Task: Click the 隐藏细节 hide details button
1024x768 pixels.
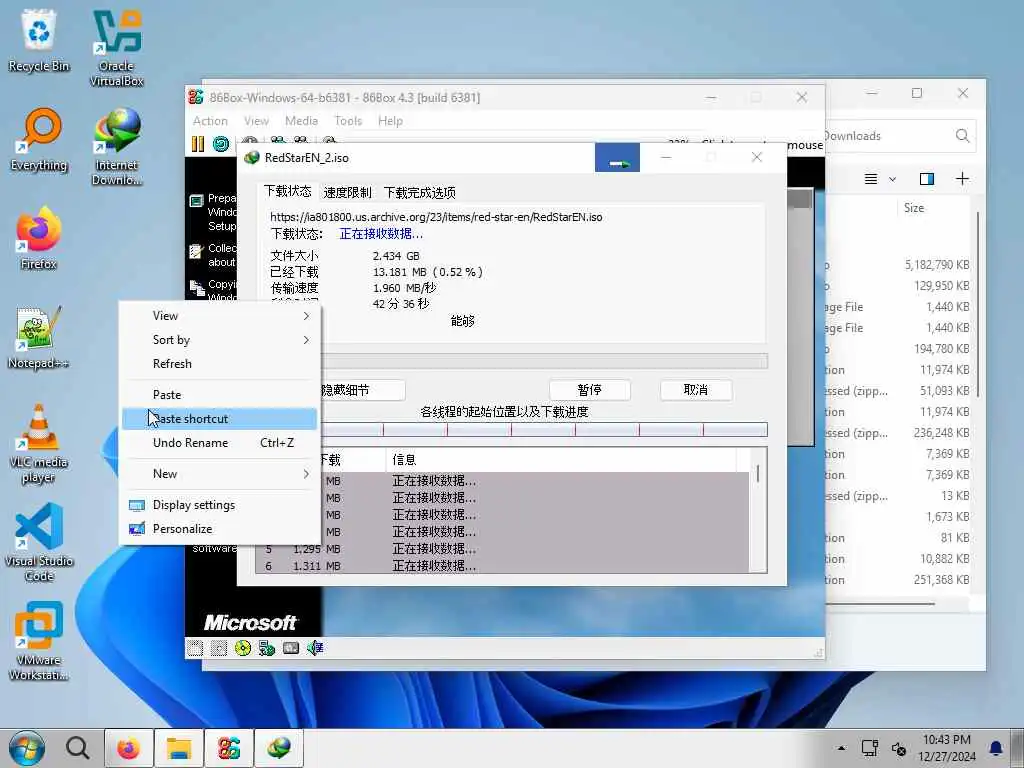Action: tap(362, 390)
